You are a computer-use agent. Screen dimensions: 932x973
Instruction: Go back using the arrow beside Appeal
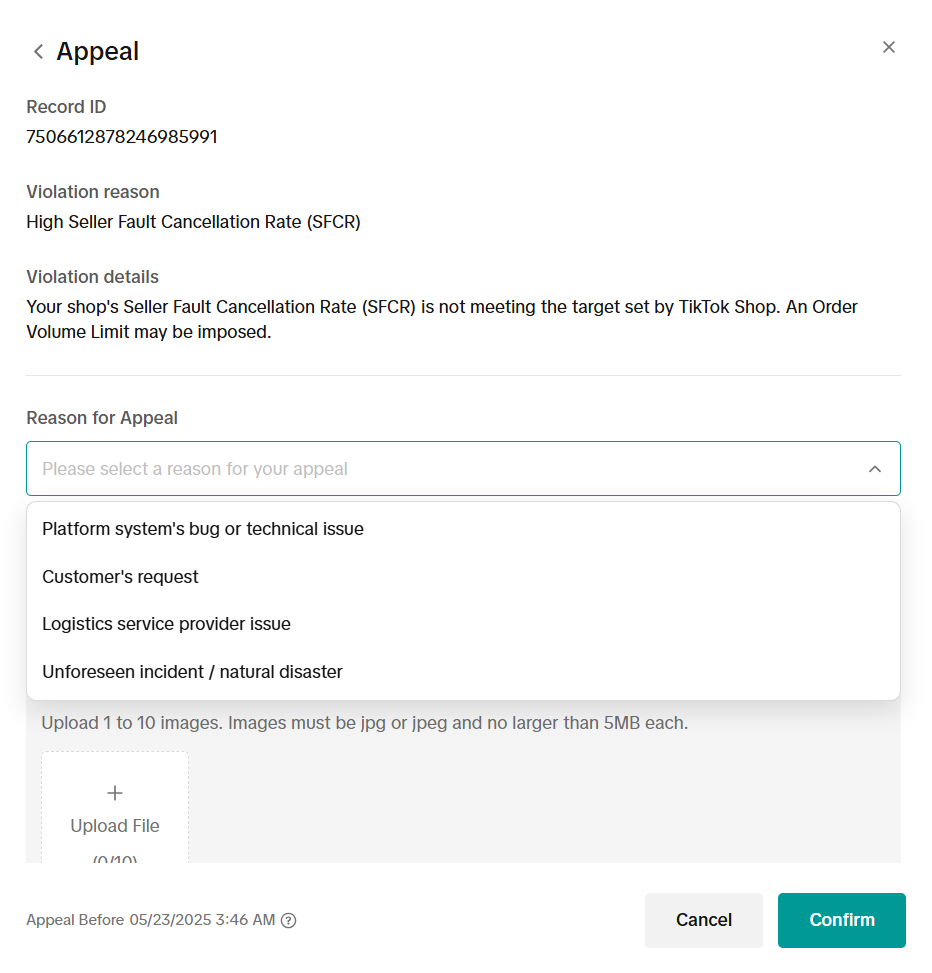[38, 52]
